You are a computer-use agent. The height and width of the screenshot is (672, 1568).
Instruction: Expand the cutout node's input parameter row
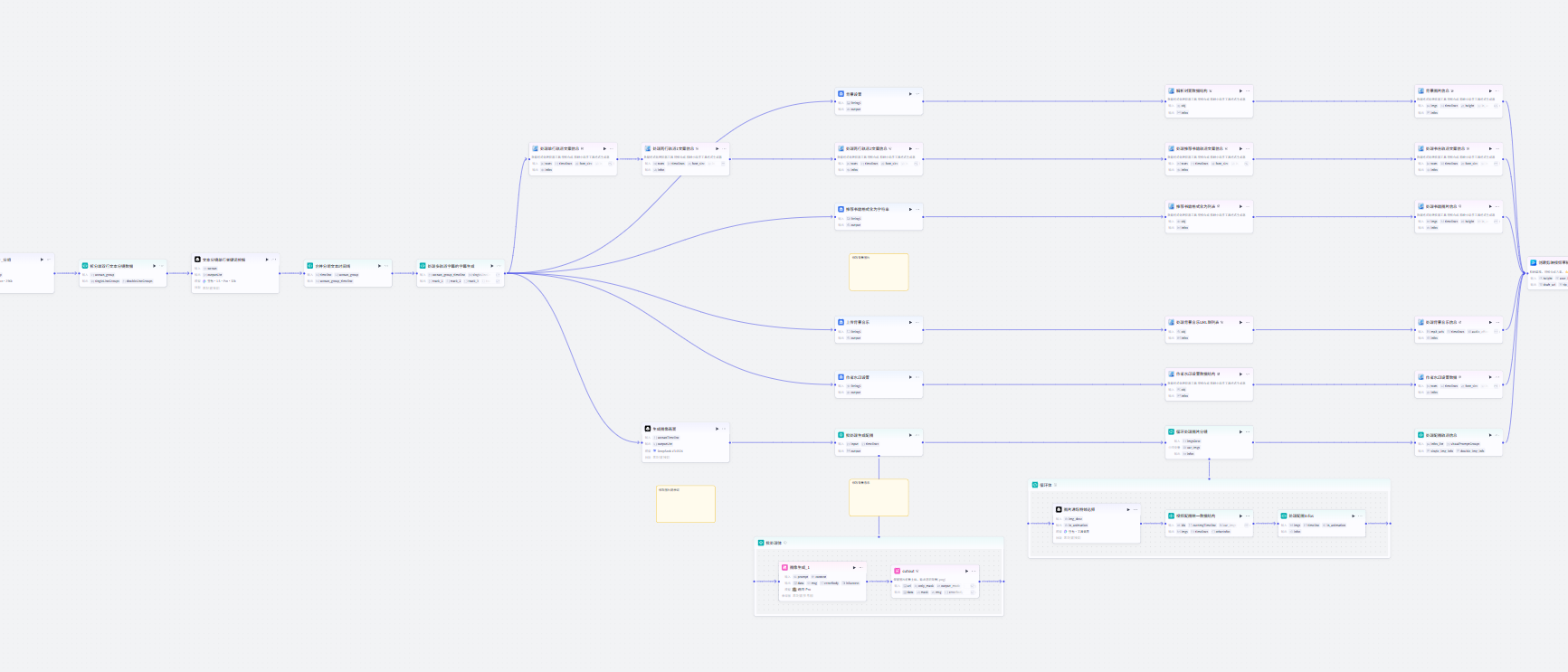tap(973, 586)
